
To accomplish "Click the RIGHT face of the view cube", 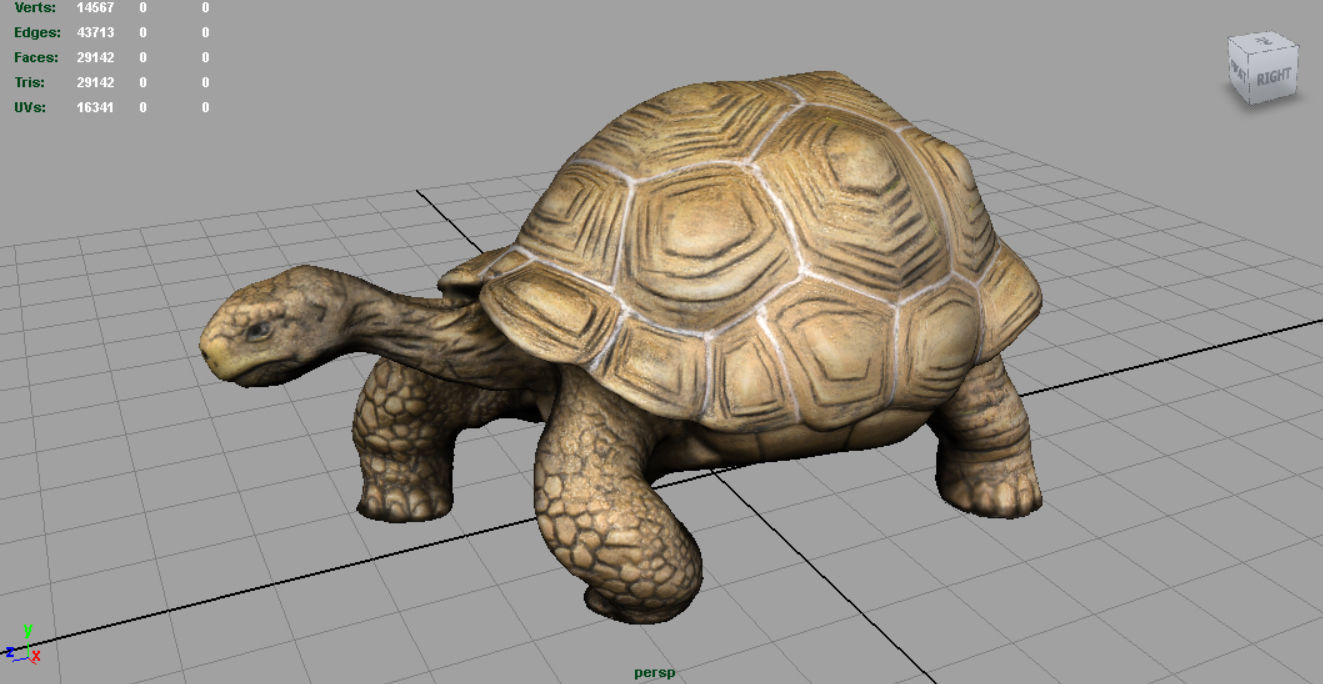I will [1274, 77].
